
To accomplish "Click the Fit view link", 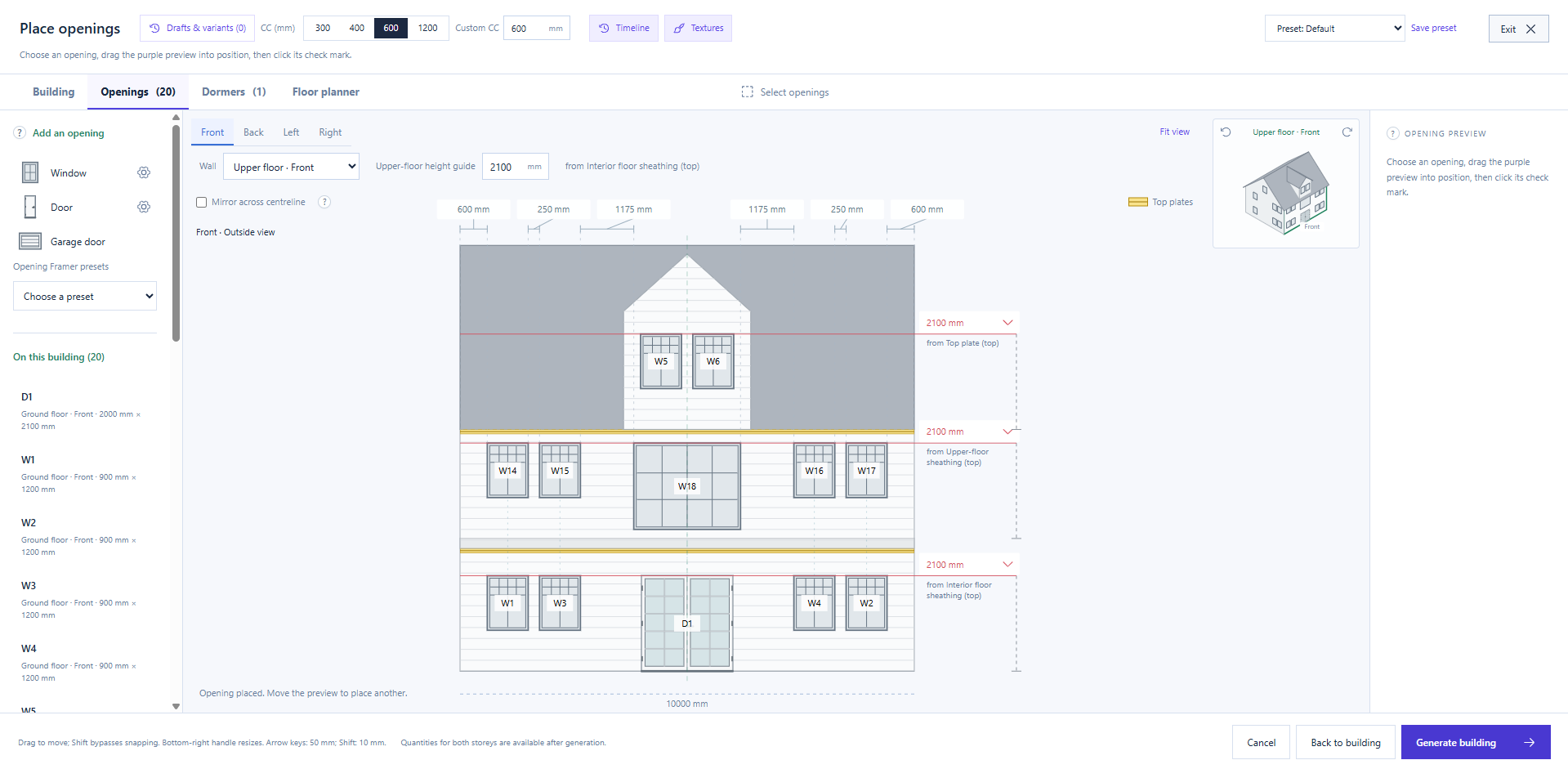I will (1174, 132).
